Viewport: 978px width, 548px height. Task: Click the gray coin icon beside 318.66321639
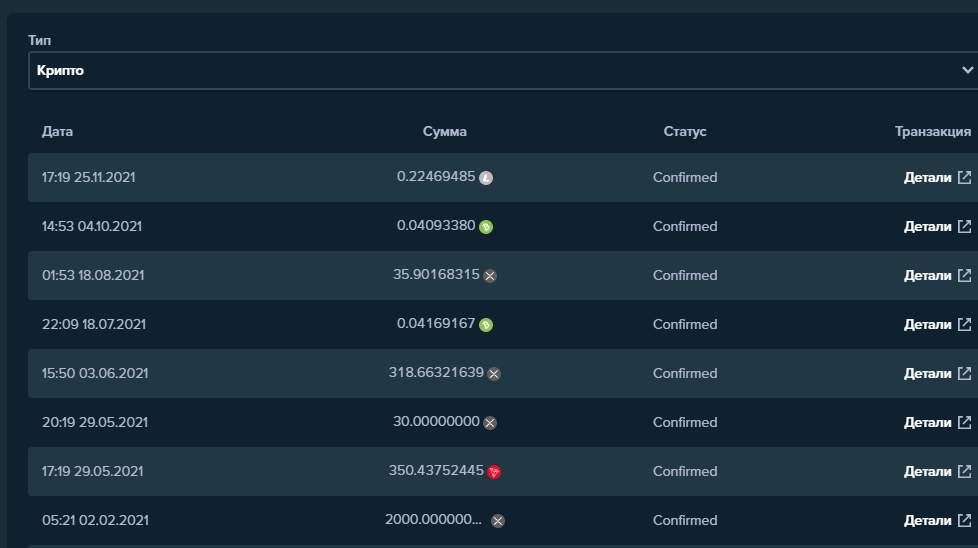coord(494,374)
